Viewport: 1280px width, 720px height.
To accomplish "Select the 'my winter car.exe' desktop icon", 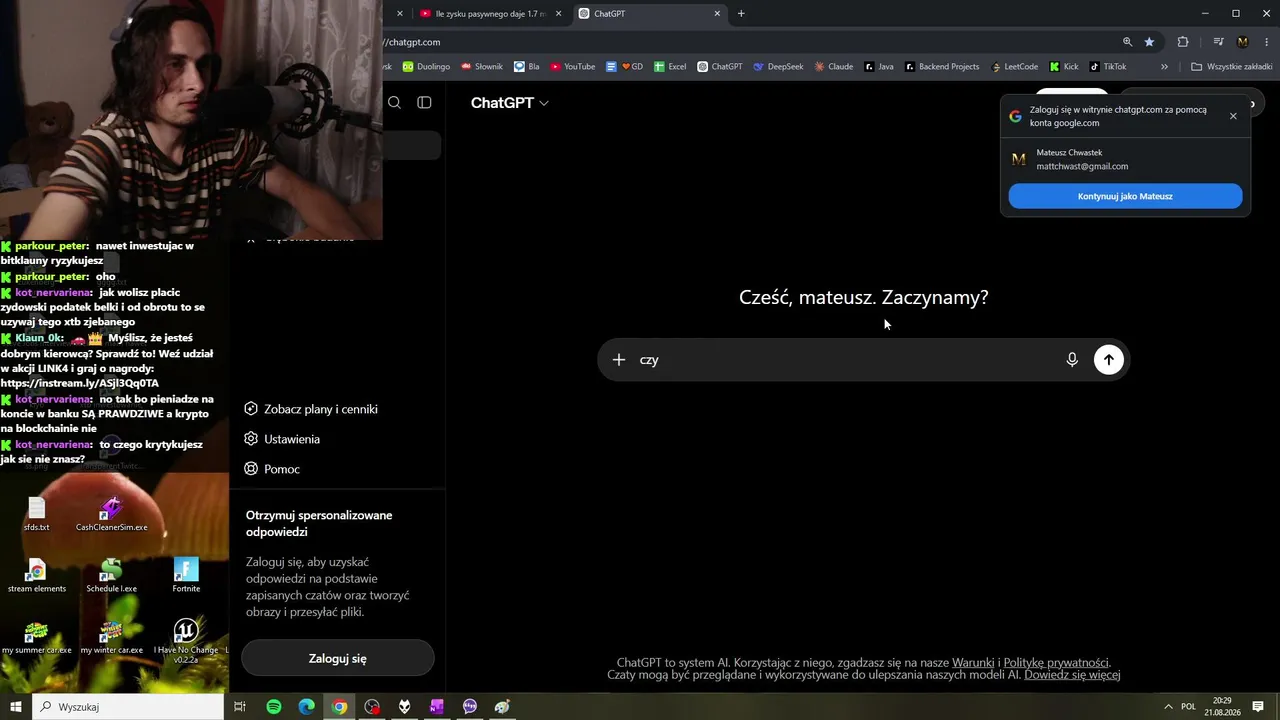I will pyautogui.click(x=111, y=637).
